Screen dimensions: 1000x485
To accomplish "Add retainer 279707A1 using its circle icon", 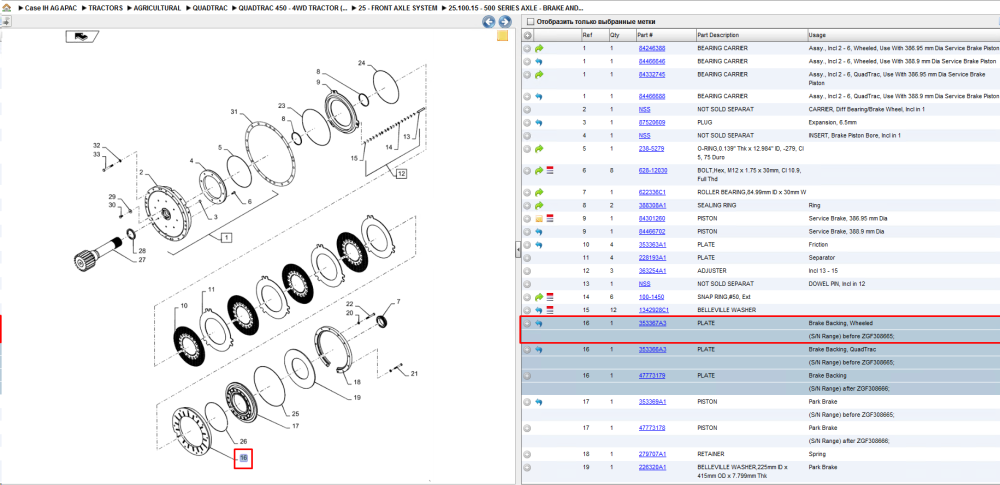I will [527, 454].
